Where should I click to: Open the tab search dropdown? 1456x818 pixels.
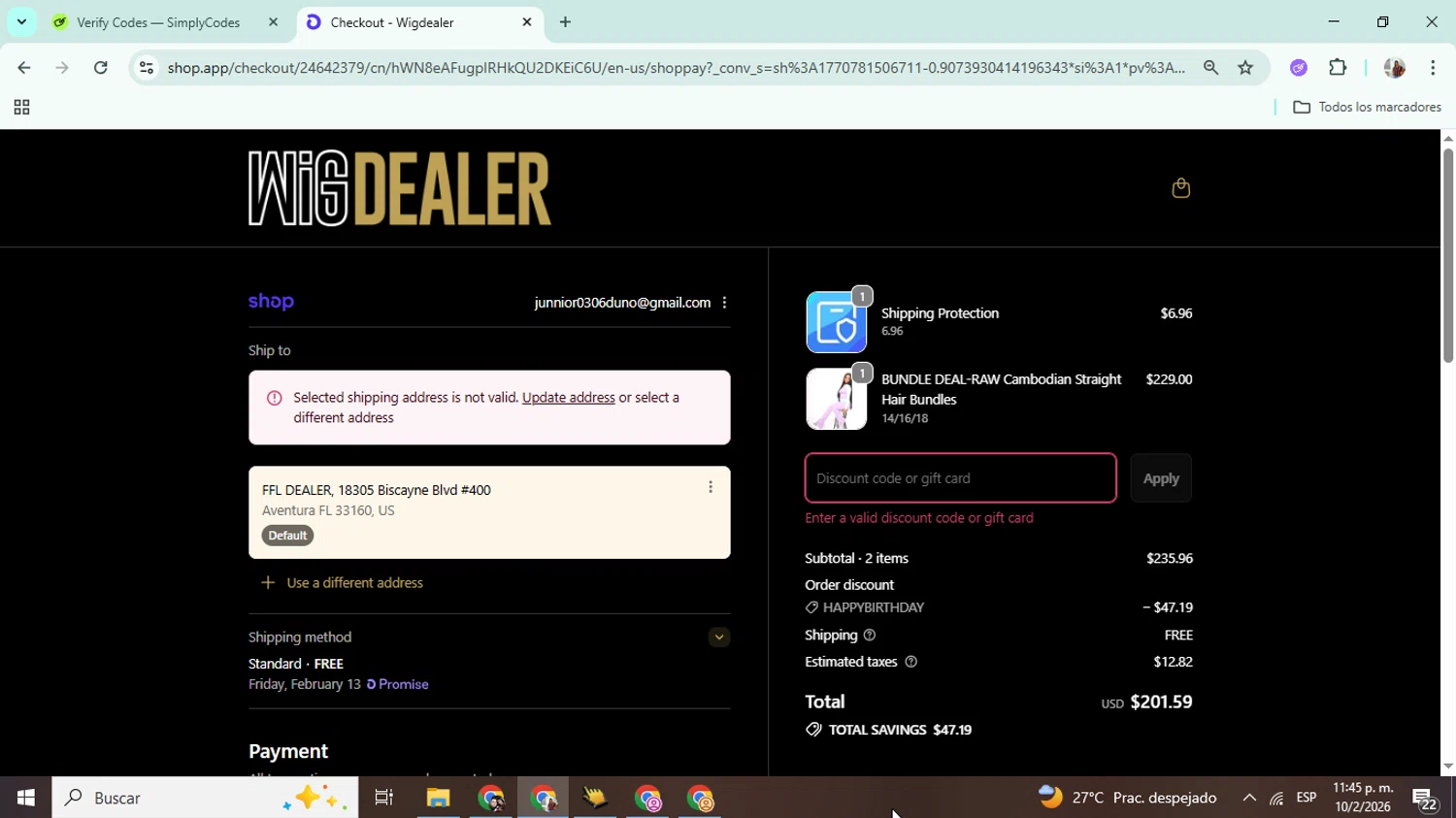[x=21, y=21]
